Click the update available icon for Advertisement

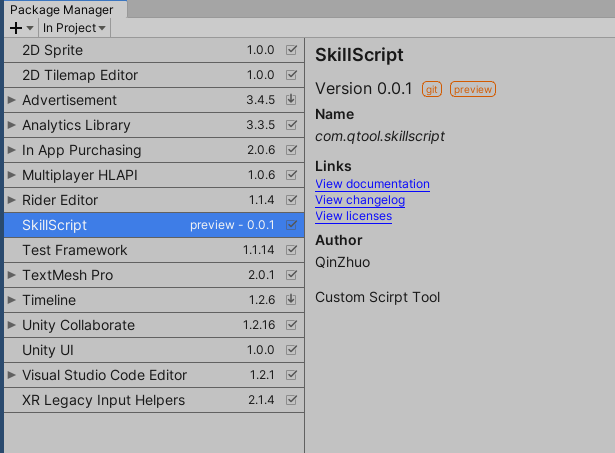coord(291,100)
